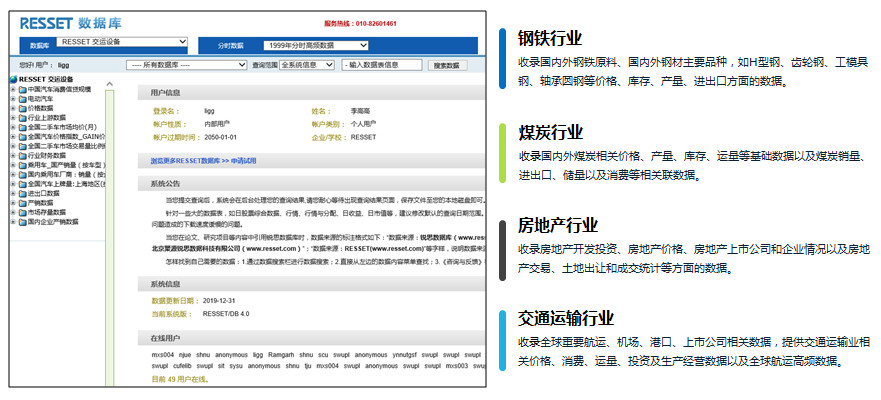Click the data update date 2019-12-31
Viewport: 881px width, 400px height.
[x=220, y=301]
